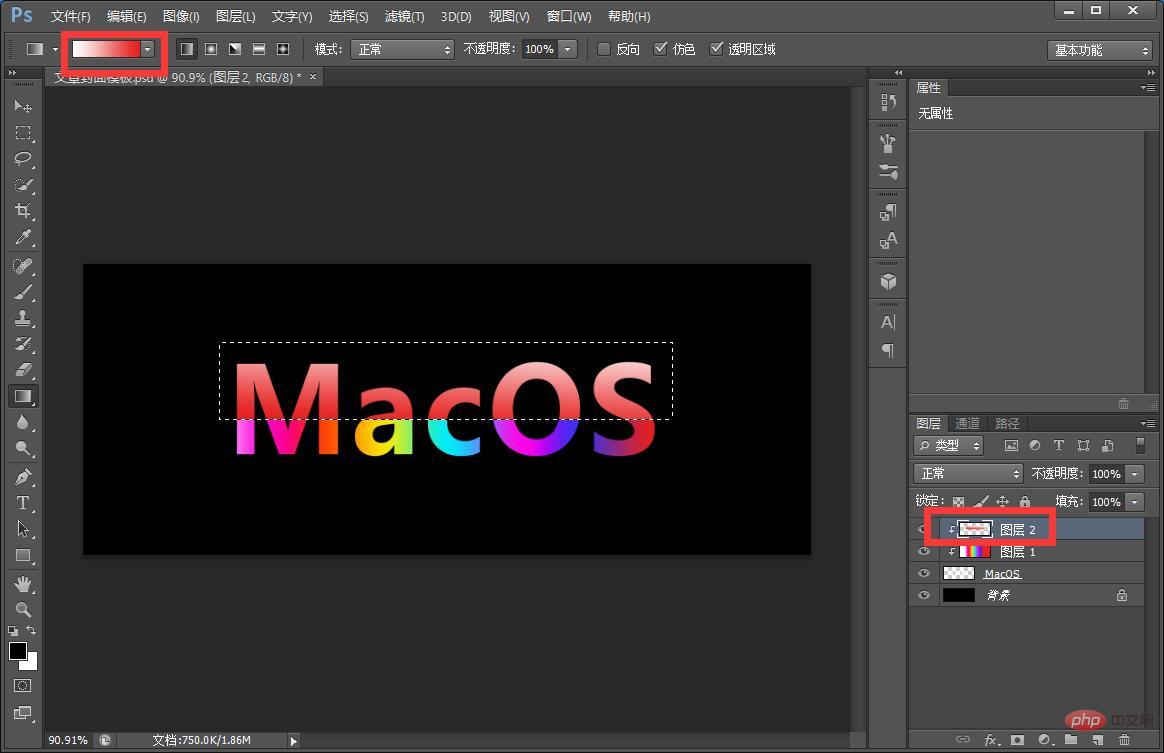Open the 基本功能 workspace dropdown
This screenshot has height=753, width=1164.
click(x=1099, y=50)
